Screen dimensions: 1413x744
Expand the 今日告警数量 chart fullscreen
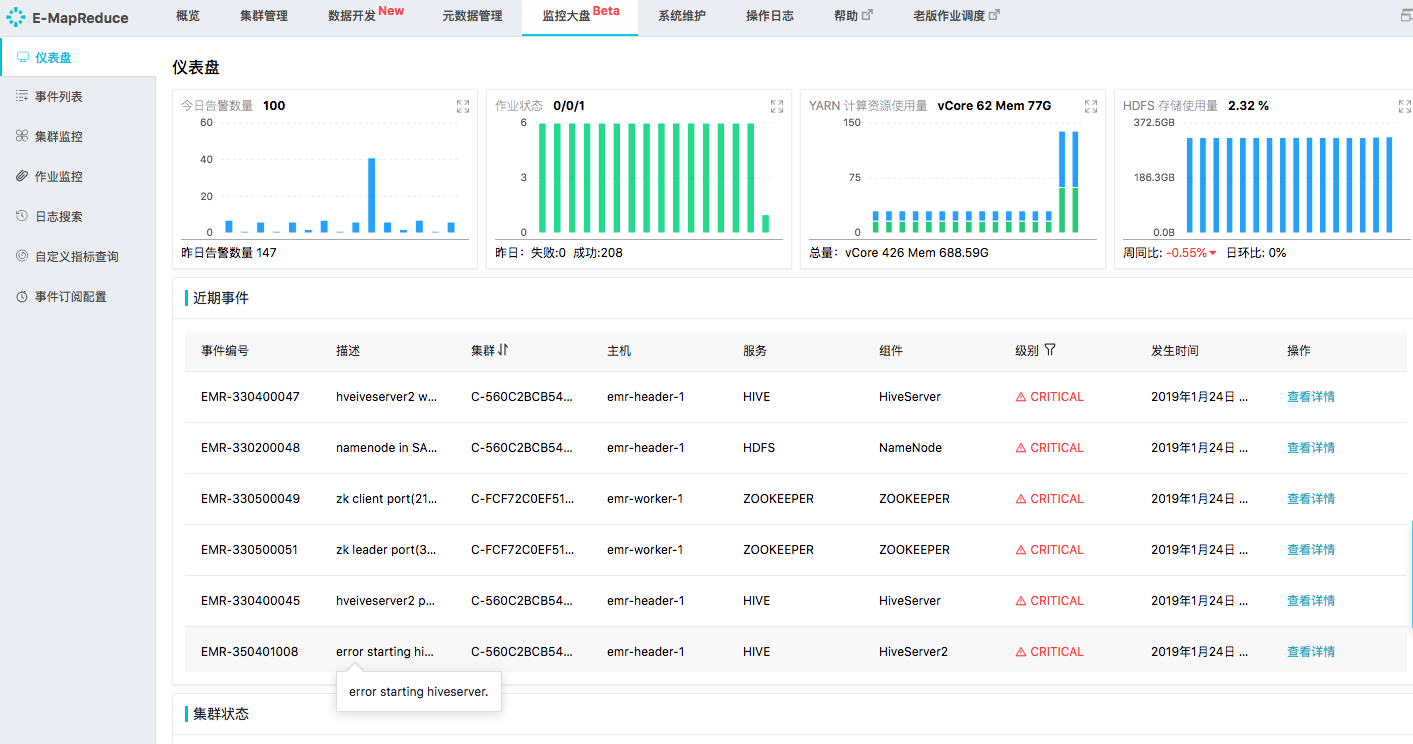[463, 106]
